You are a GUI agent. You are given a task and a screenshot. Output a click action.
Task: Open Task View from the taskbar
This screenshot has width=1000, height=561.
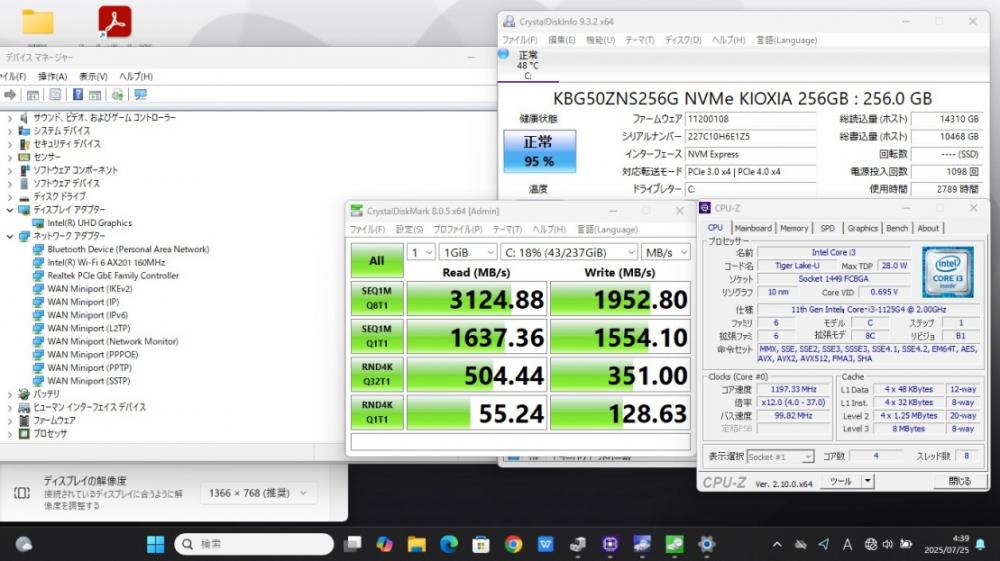(352, 544)
